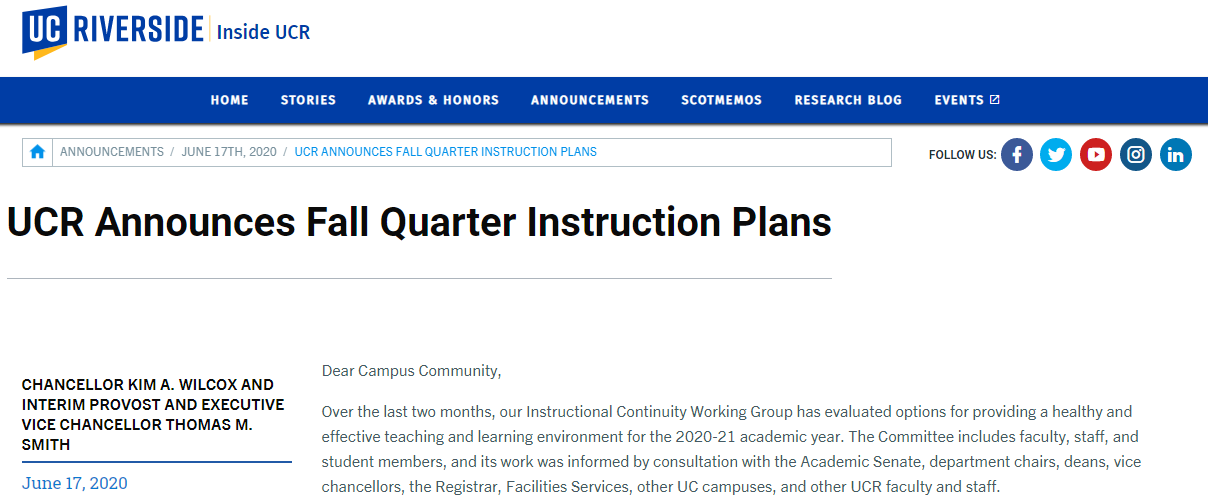This screenshot has width=1208, height=501.
Task: Click the LinkedIn icon
Action: coord(1176,154)
